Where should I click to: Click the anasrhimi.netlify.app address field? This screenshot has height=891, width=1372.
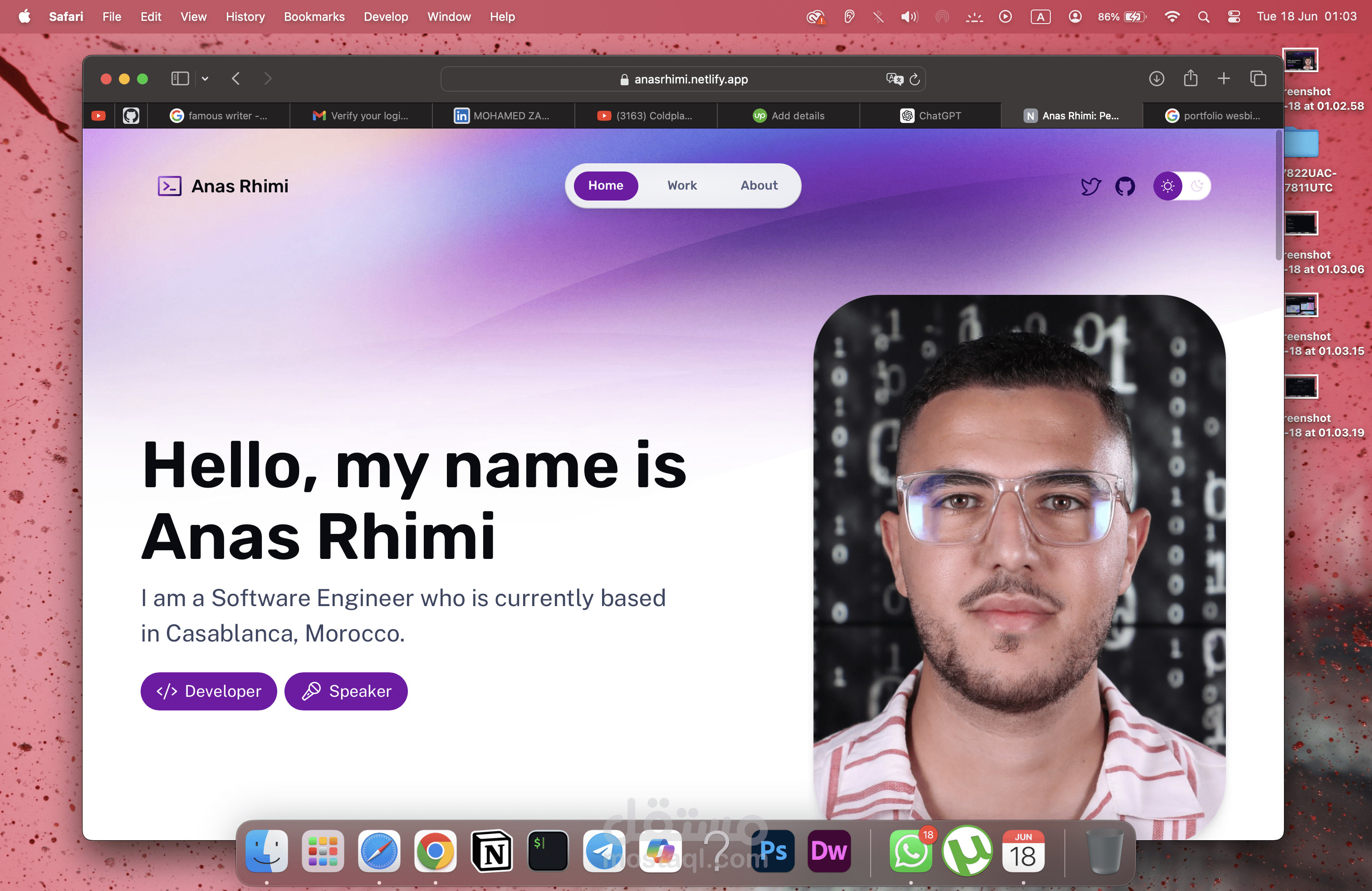[x=691, y=79]
